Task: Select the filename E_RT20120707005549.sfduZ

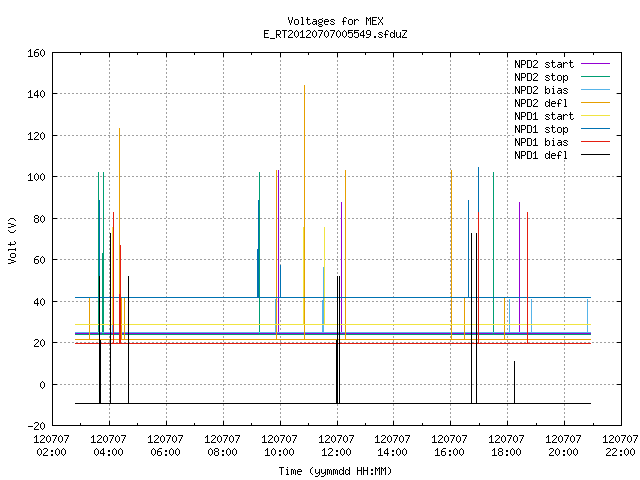Action: [x=335, y=34]
